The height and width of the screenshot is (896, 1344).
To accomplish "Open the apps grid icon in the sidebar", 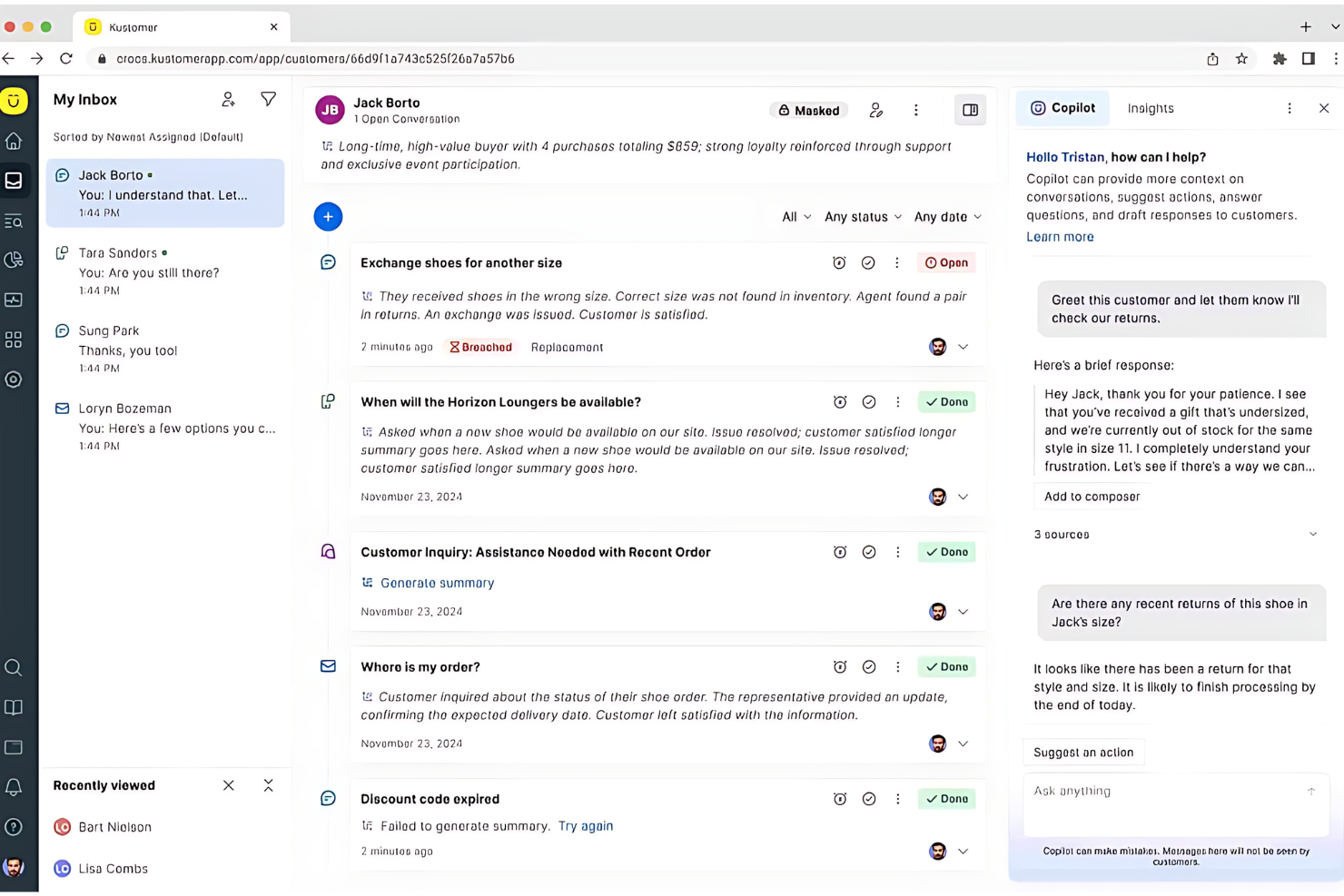I will click(14, 340).
